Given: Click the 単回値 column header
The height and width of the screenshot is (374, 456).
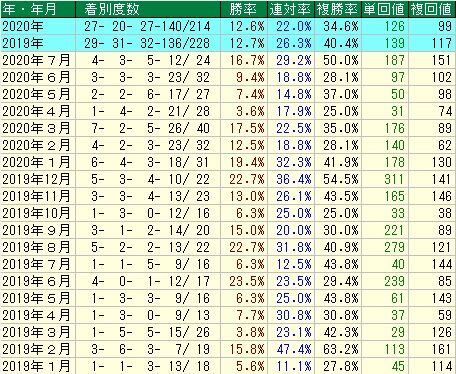Looking at the screenshot, I should click(x=384, y=9).
